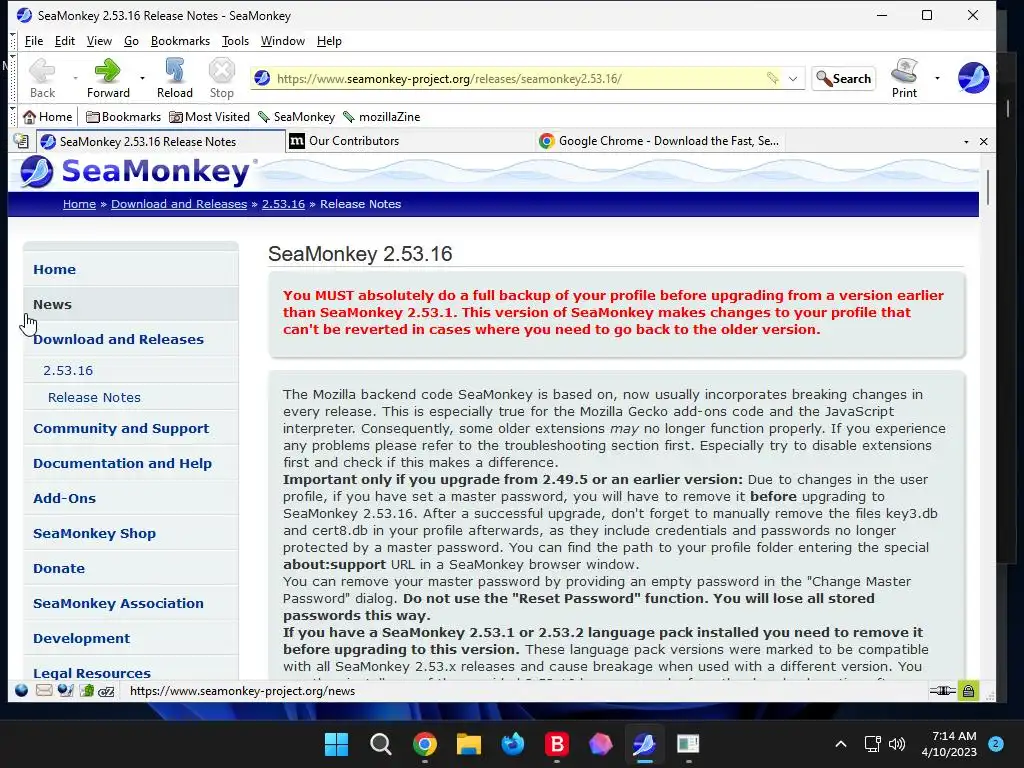Open the Go menu
The image size is (1024, 768).
[x=131, y=41]
